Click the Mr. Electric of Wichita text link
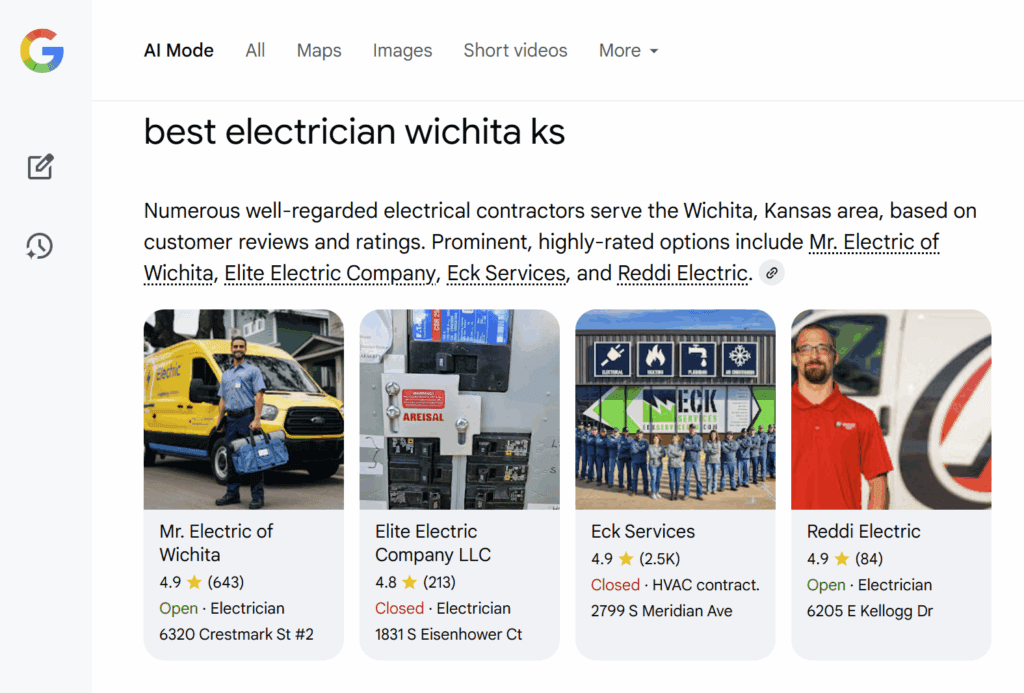 point(872,243)
